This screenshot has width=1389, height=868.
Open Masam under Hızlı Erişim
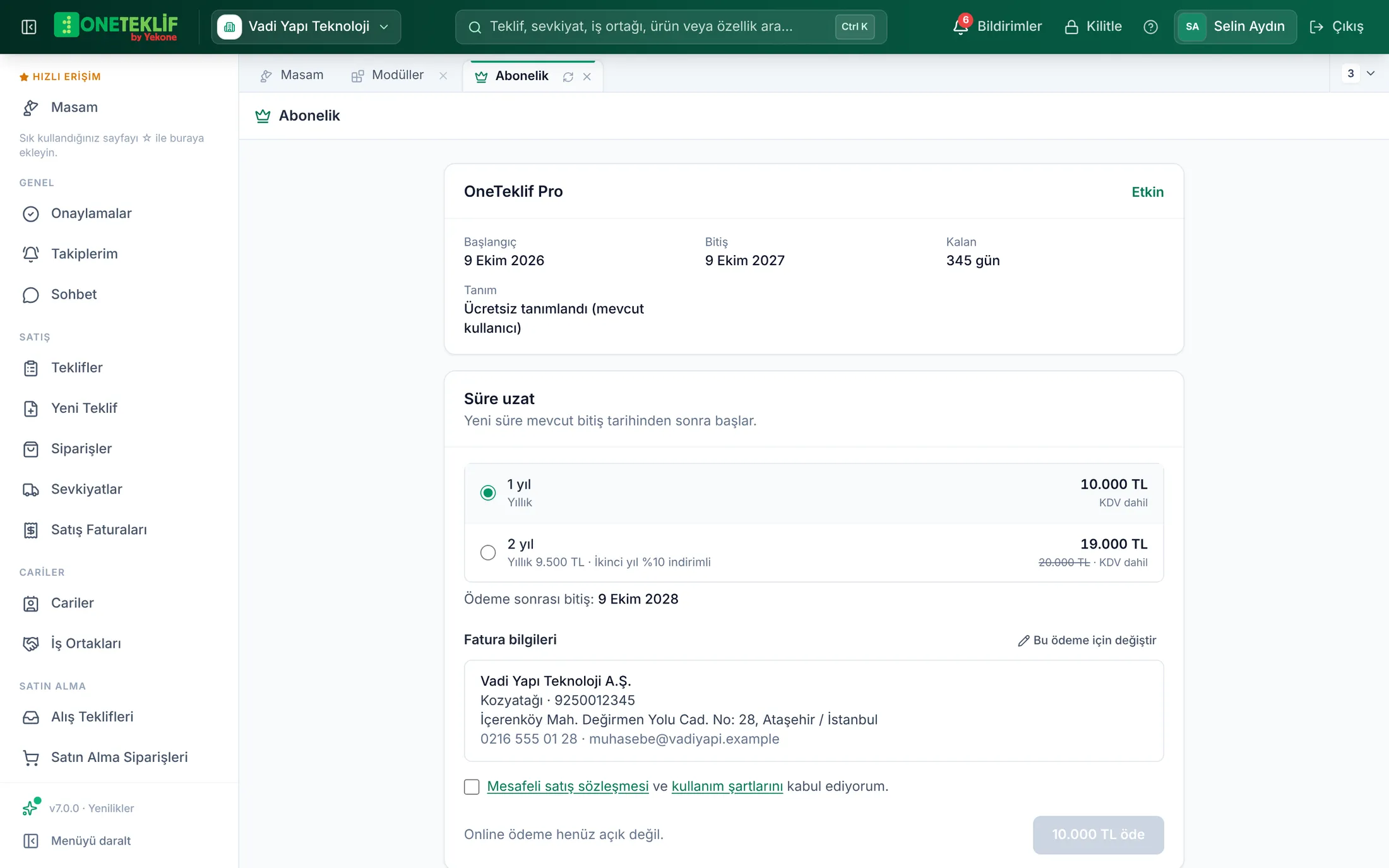[119, 107]
